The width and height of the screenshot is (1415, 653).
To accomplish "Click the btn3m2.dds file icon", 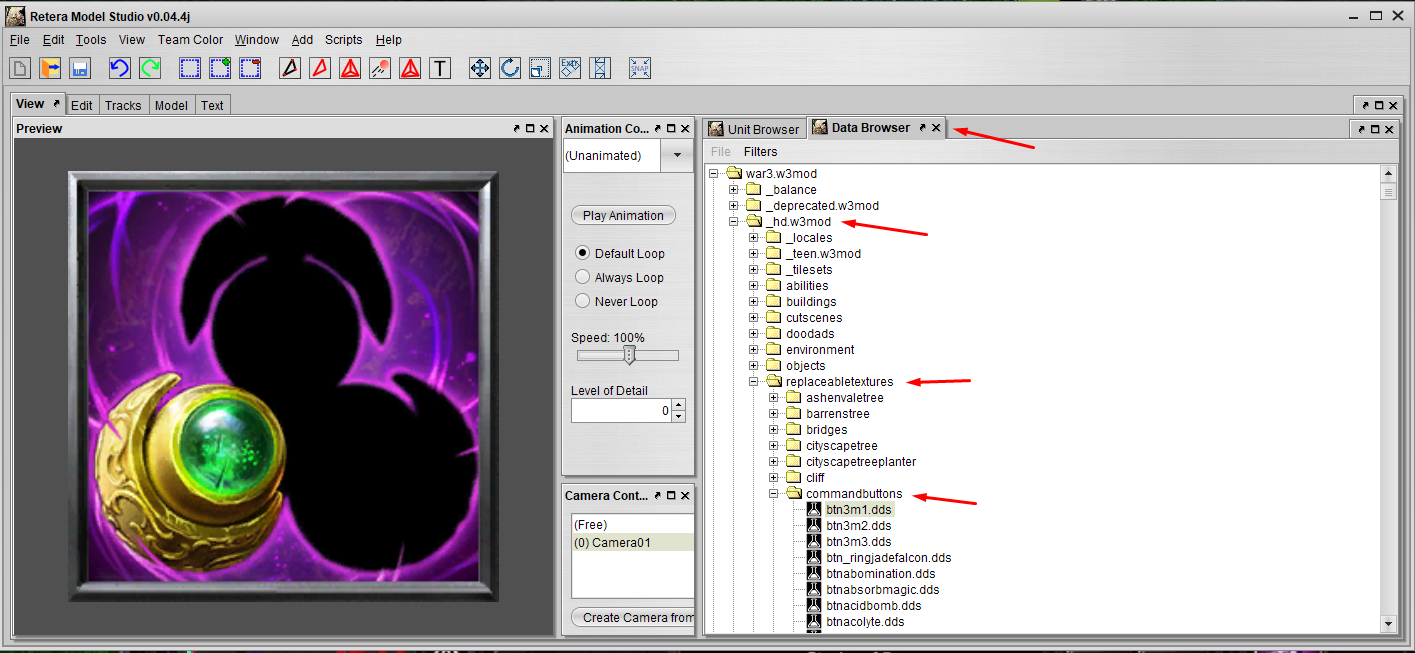I will (814, 526).
